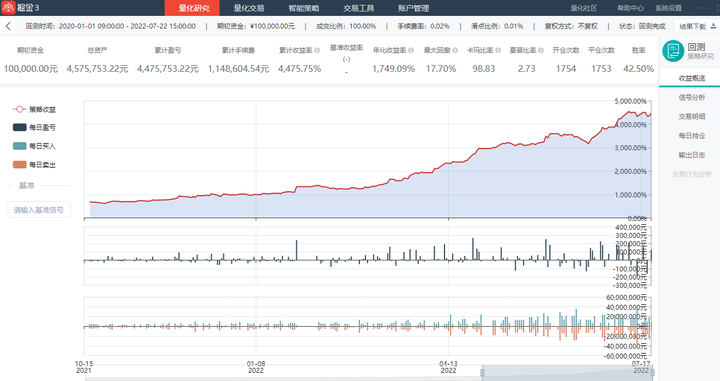
Task: Click the annualized return value 1,749.09%
Action: pyautogui.click(x=393, y=69)
